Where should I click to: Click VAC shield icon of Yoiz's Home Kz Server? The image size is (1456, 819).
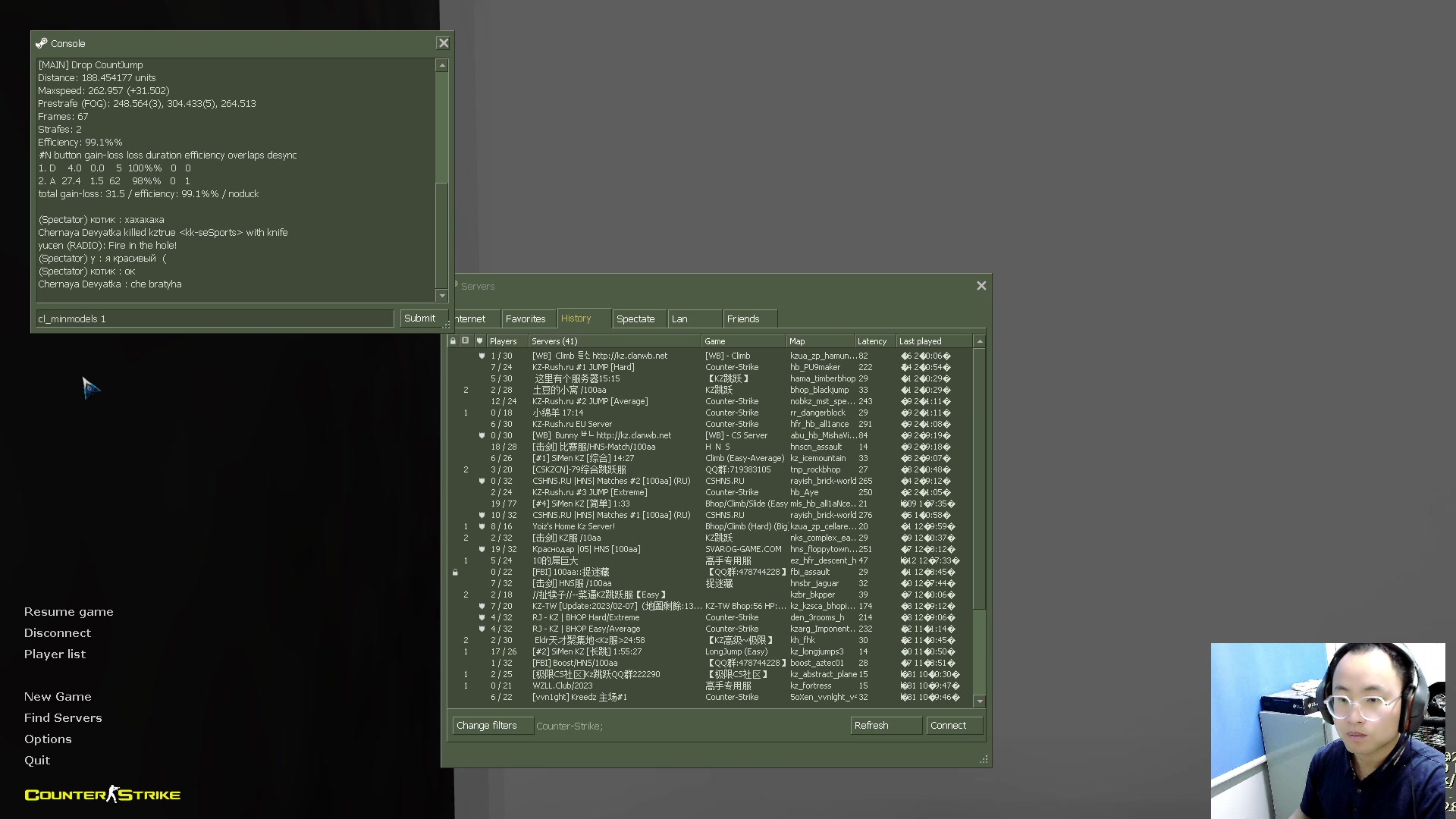tap(482, 526)
